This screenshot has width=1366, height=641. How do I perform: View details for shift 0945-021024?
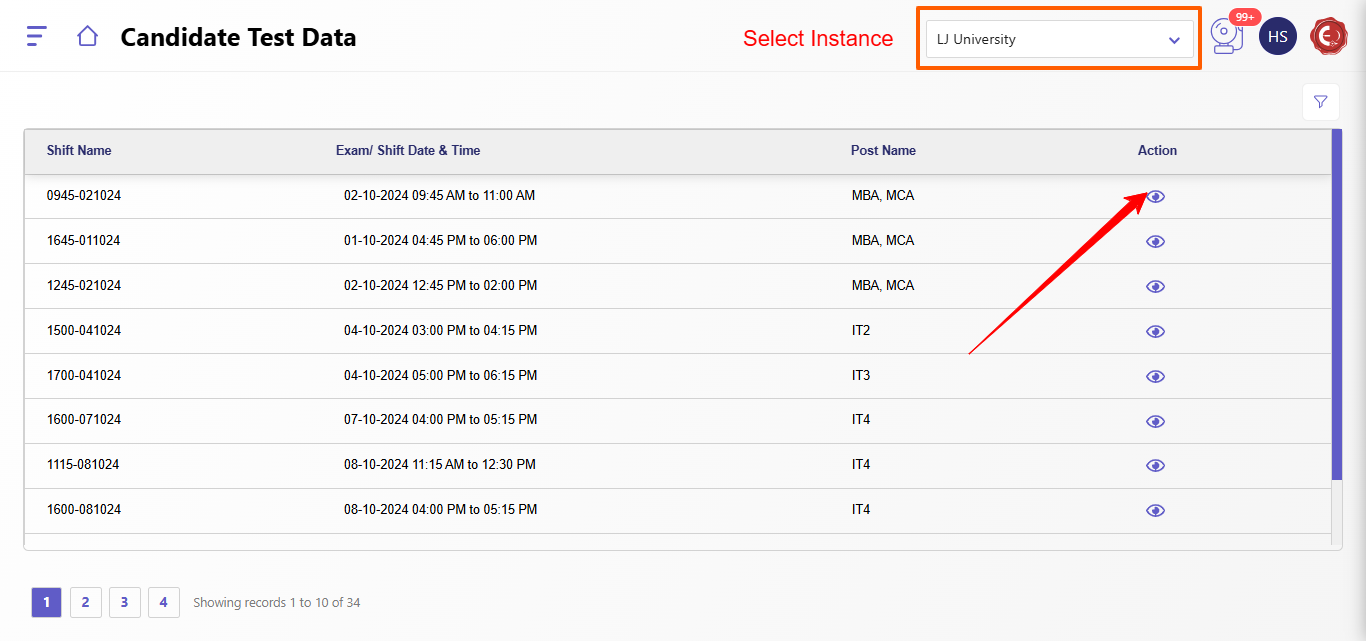(x=1155, y=197)
